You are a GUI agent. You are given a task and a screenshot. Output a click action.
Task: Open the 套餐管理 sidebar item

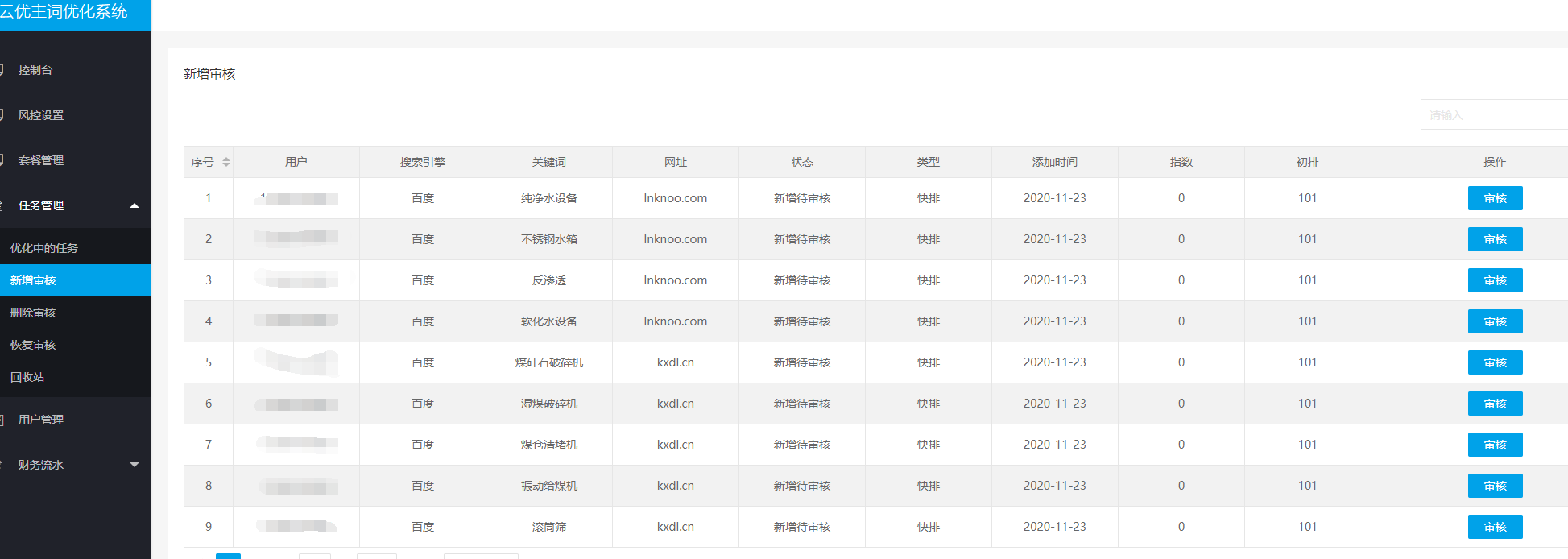click(x=41, y=160)
